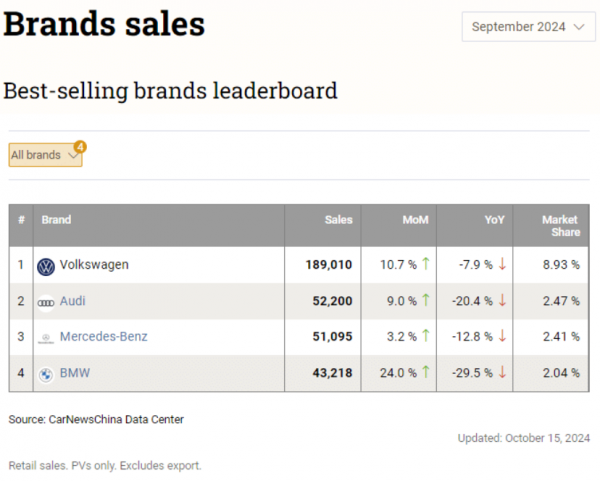Screen dimensions: 600x481
Task: Open the Audi brand link
Action: click(x=75, y=302)
